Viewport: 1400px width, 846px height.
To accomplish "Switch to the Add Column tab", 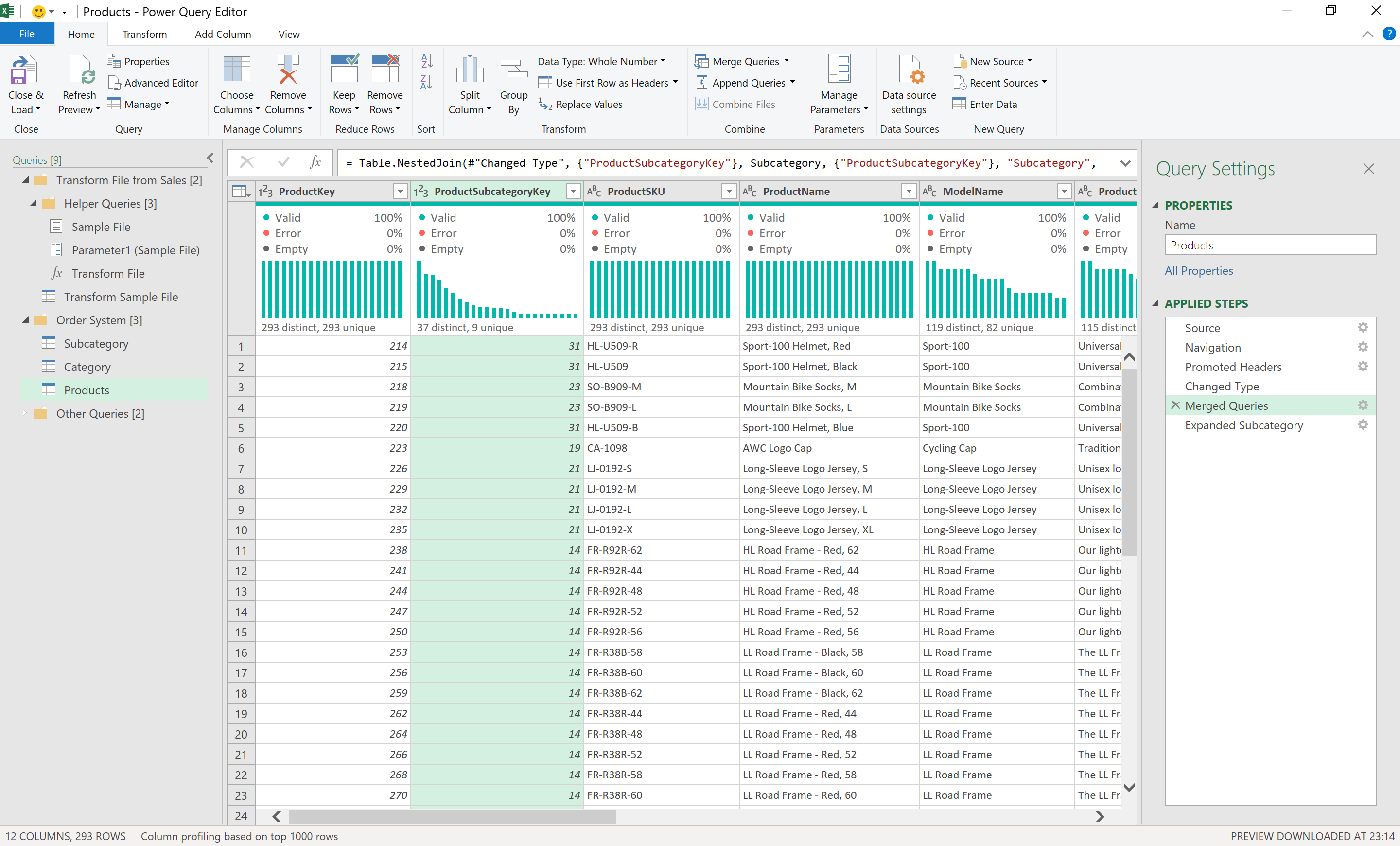I will tap(223, 34).
